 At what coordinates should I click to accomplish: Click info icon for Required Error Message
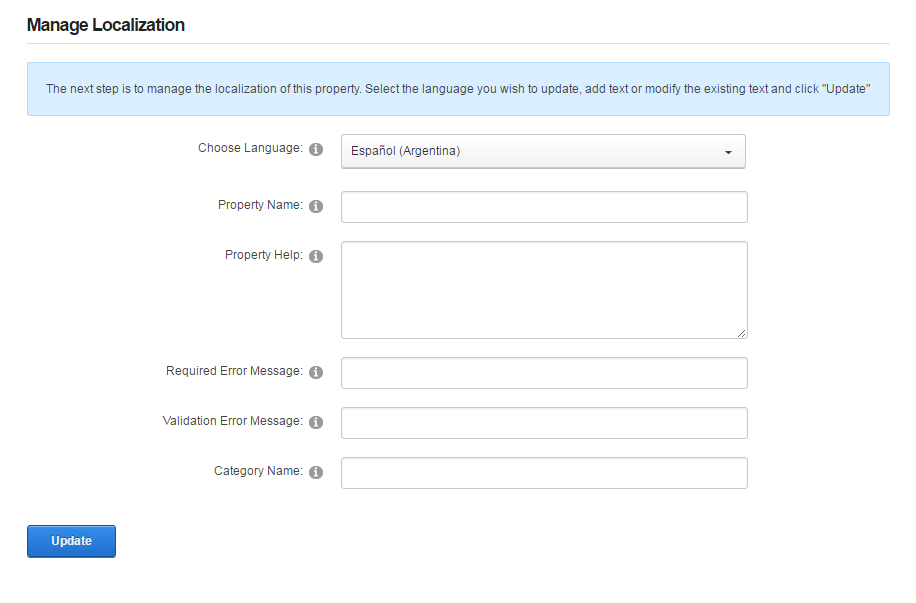316,372
